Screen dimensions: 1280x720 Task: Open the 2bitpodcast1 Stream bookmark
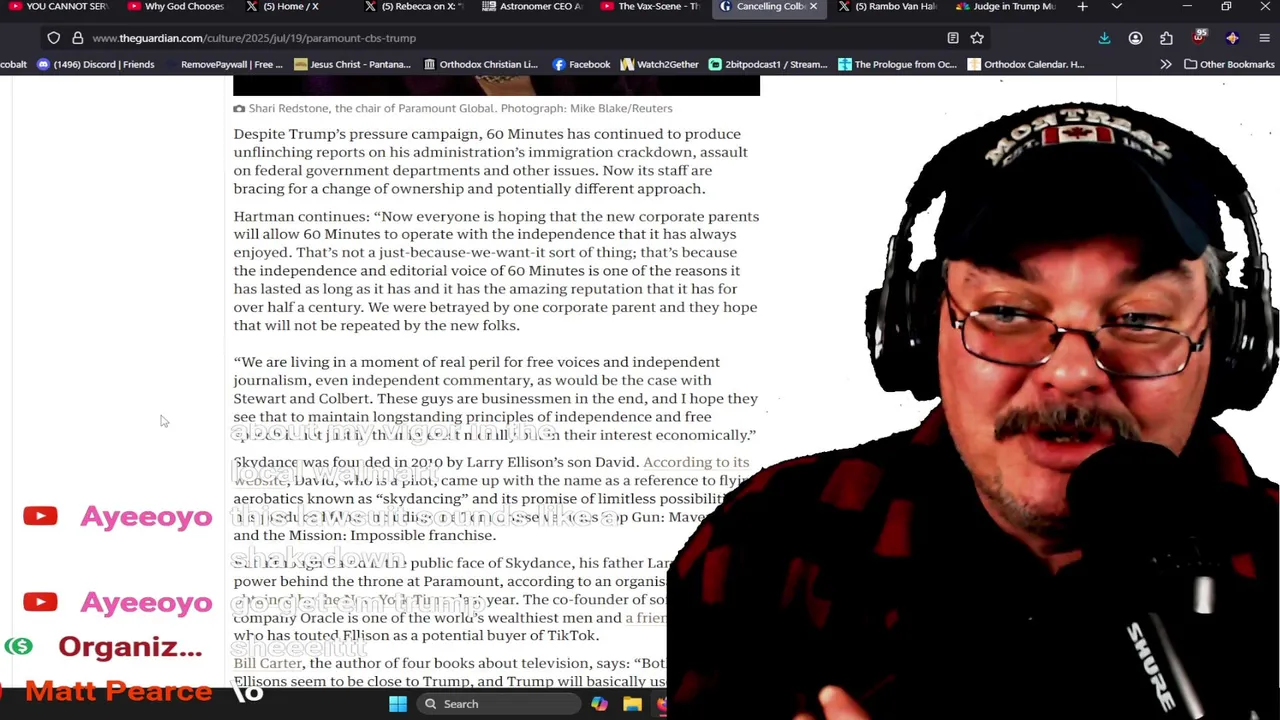click(768, 64)
